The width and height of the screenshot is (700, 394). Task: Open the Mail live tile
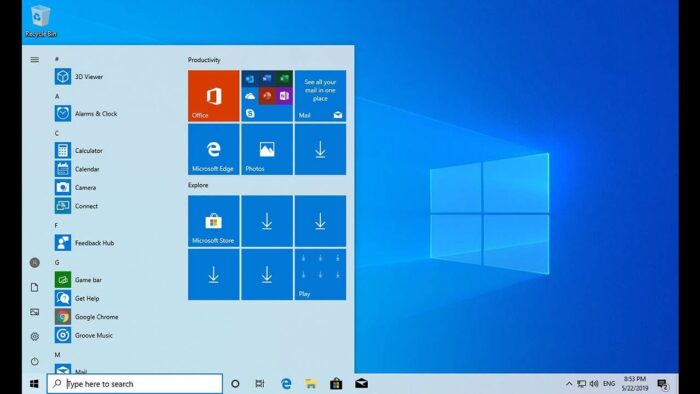(x=320, y=95)
